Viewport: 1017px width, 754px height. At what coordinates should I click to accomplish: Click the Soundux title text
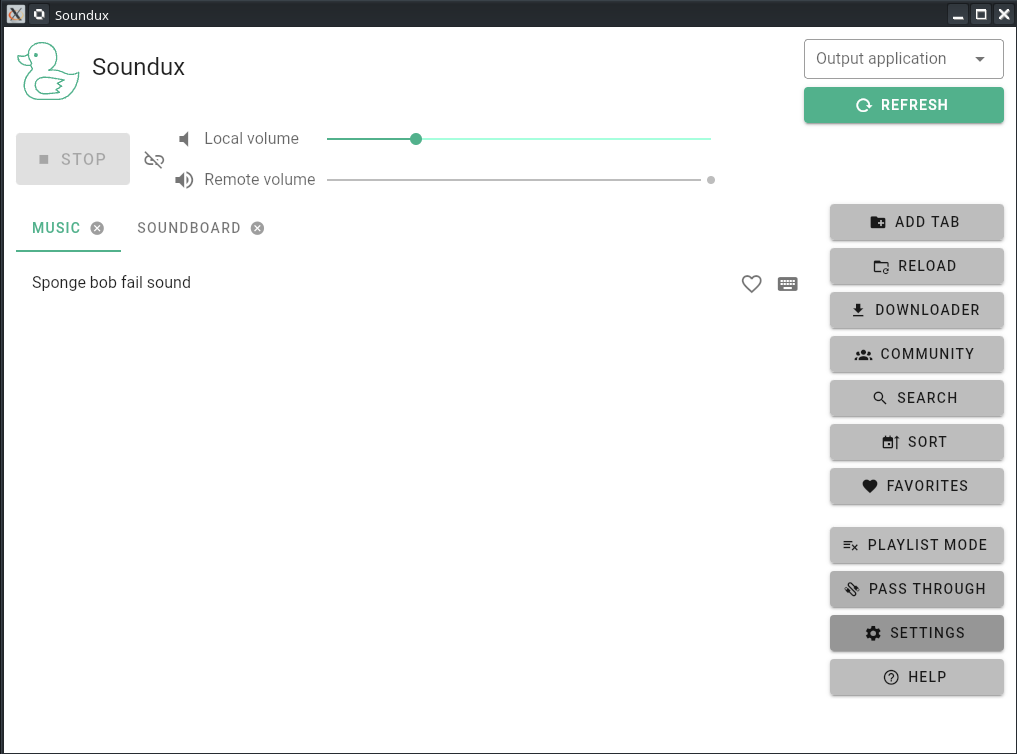tap(138, 67)
